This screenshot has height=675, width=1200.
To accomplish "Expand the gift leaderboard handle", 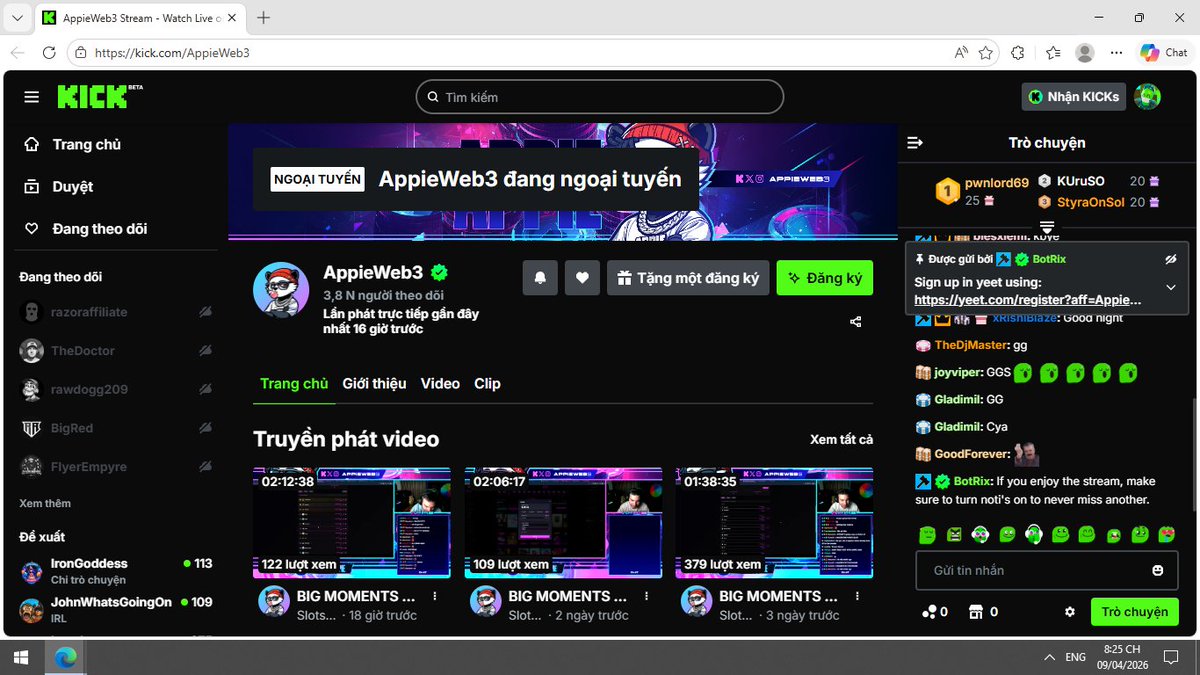I will point(1046,227).
